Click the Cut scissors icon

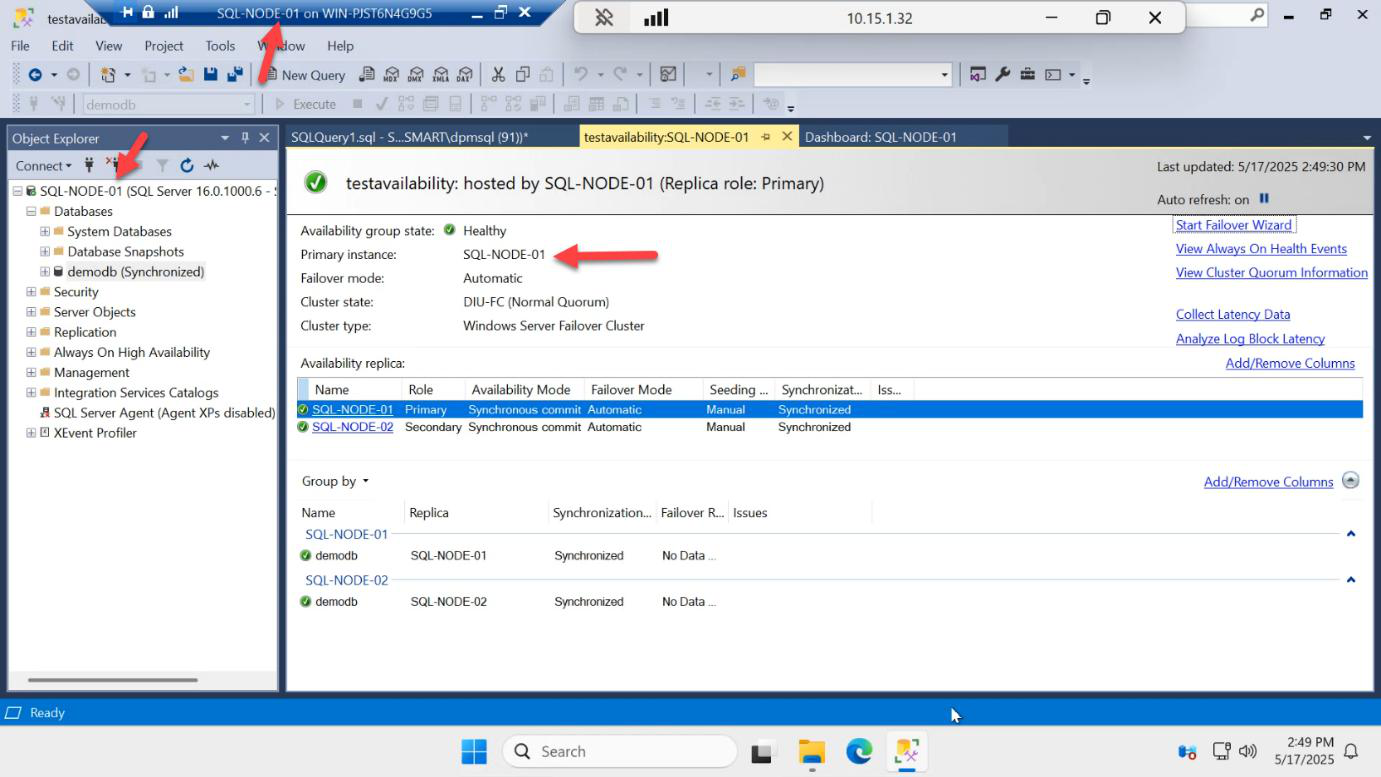[x=498, y=75]
